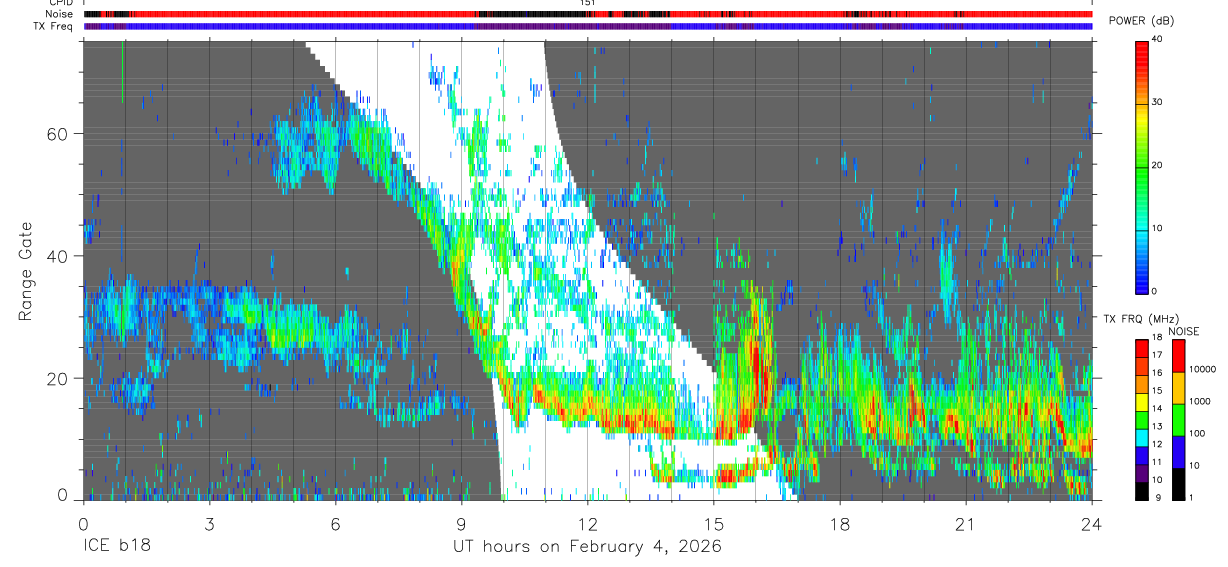Click the '17' label on the TX FRQ scale
The width and height of the screenshot is (1228, 567).
[1157, 356]
